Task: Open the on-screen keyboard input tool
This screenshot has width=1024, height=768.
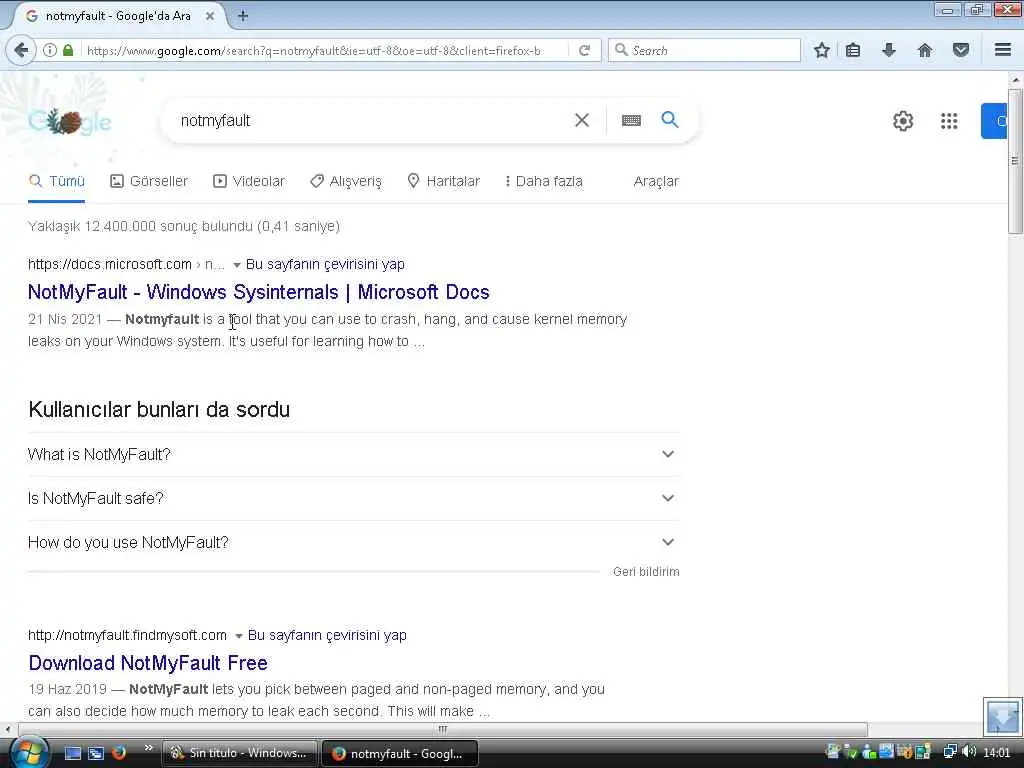Action: point(632,120)
